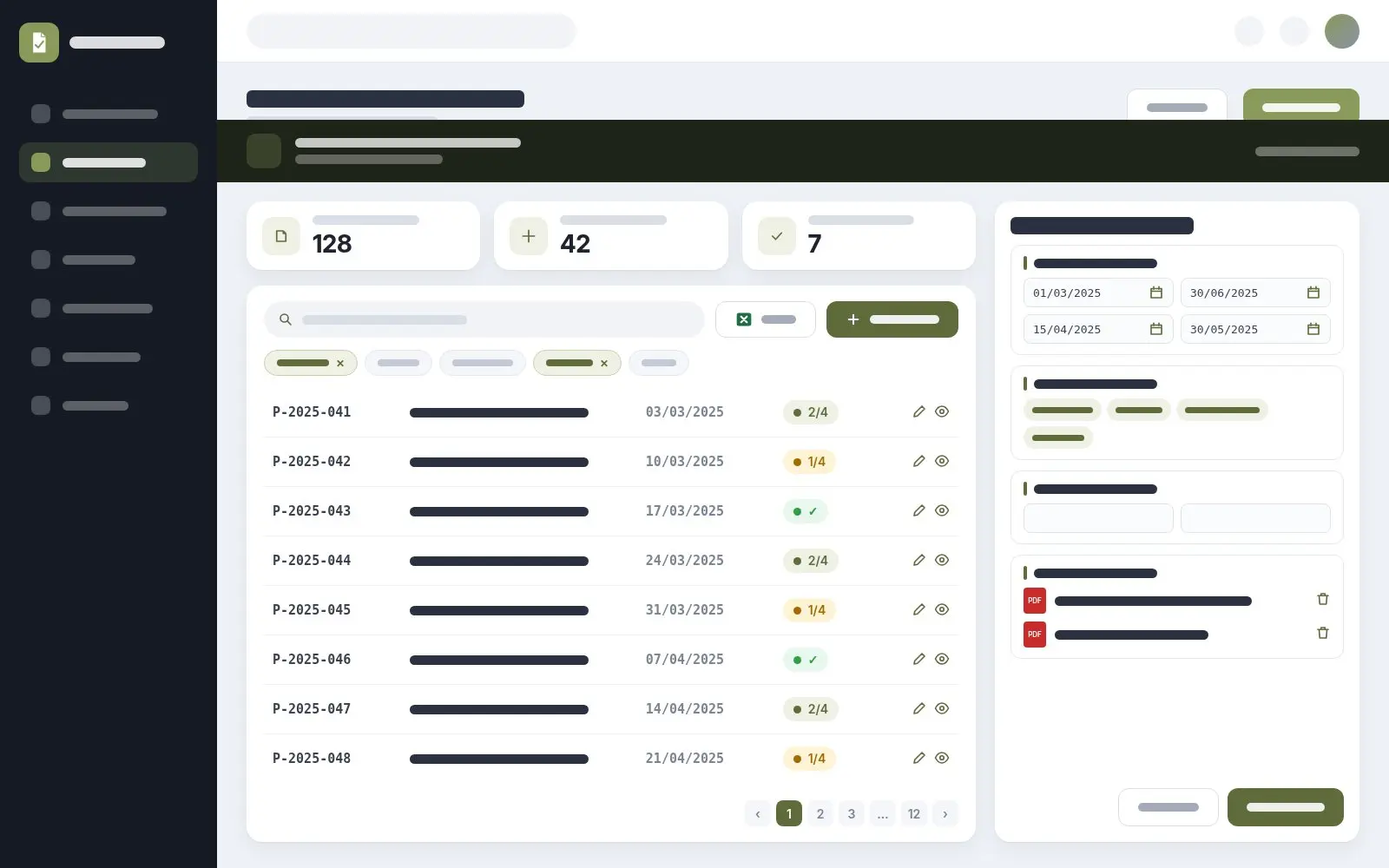The image size is (1389, 868).
Task: Click the date 07/04/2025 cell
Action: (x=684, y=659)
